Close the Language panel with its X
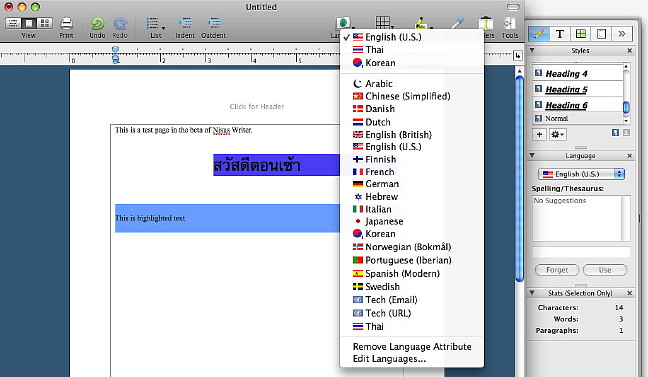The height and width of the screenshot is (377, 648). (629, 155)
